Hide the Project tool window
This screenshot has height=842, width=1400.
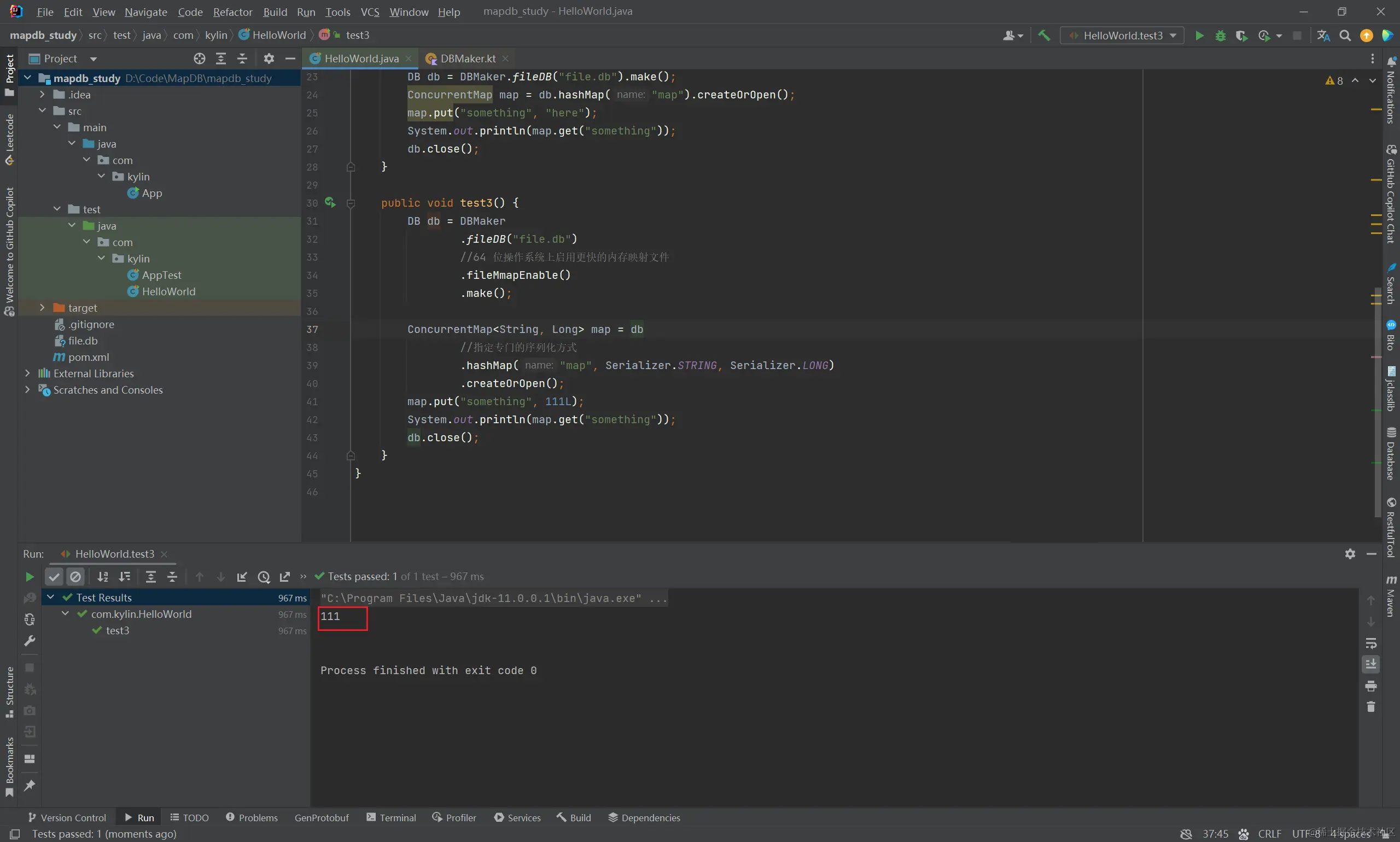(290, 59)
